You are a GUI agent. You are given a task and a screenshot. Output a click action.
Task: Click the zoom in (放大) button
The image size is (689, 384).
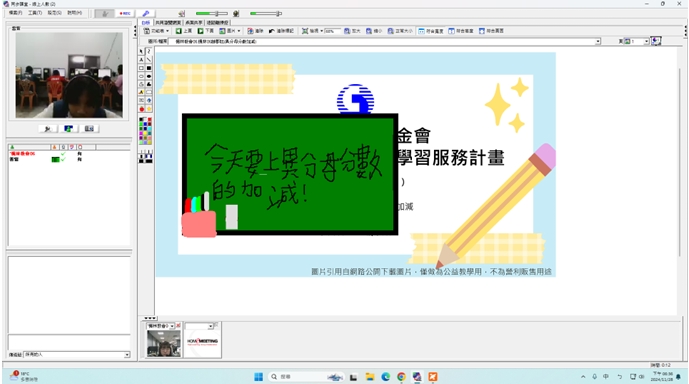click(352, 31)
